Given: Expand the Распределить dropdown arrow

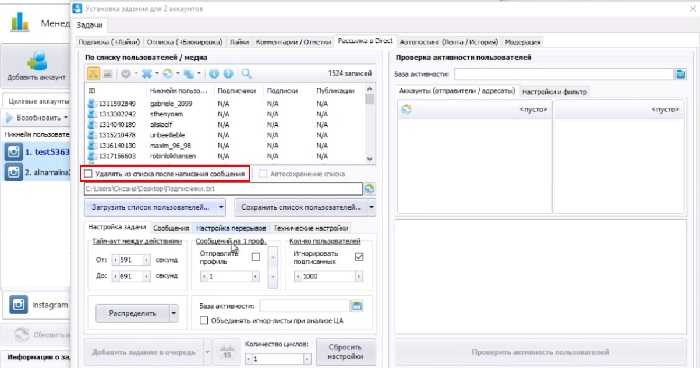Looking at the screenshot, I should click(x=173, y=313).
